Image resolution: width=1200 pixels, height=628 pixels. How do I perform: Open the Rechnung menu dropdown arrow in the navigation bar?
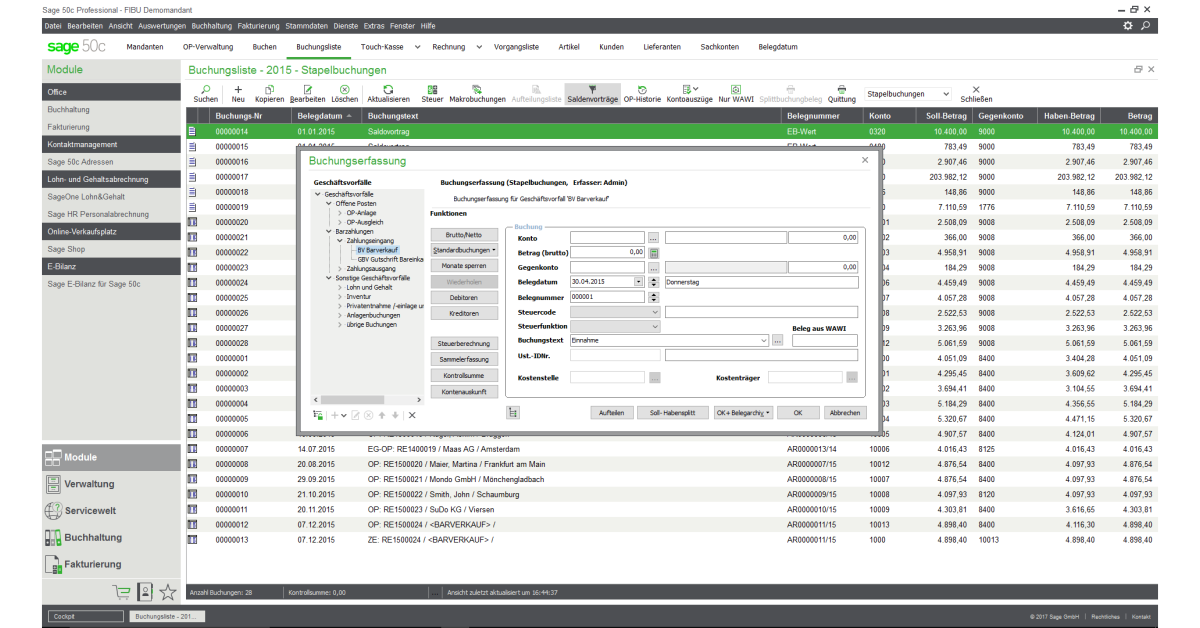480,47
